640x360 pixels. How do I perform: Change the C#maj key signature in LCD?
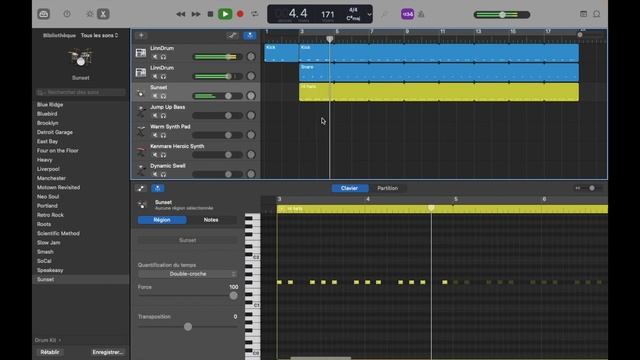click(x=353, y=18)
